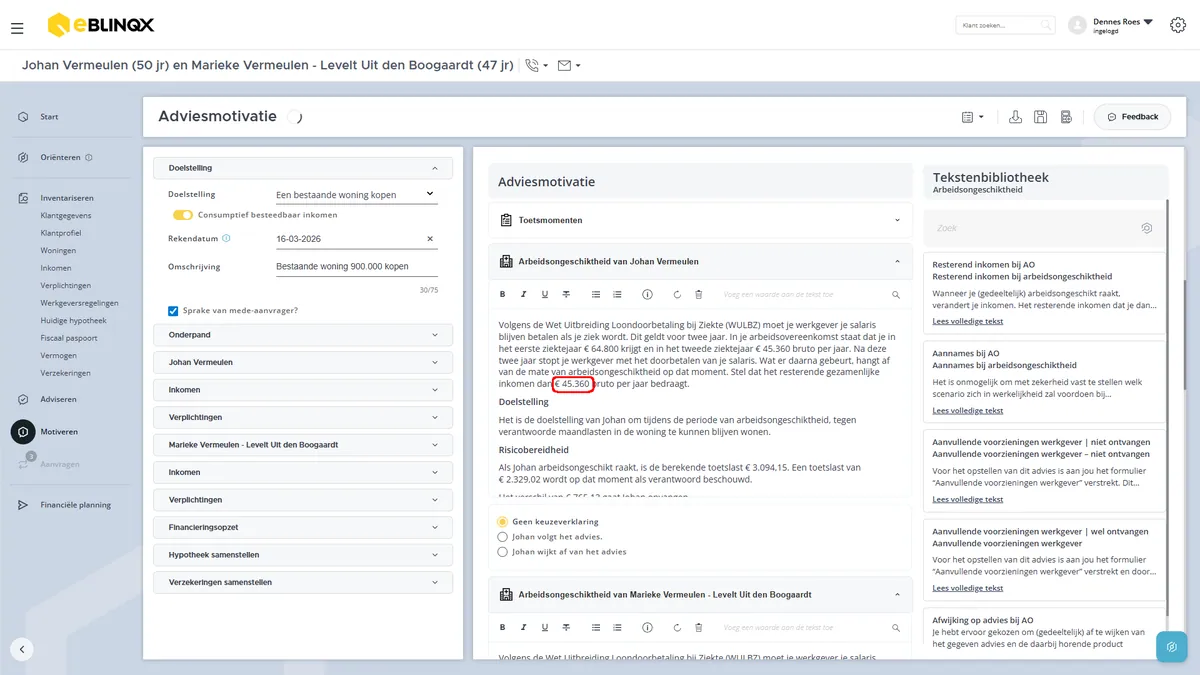Click the download icon in Adviesmotivatie header
Image resolution: width=1200 pixels, height=675 pixels.
click(x=1015, y=117)
